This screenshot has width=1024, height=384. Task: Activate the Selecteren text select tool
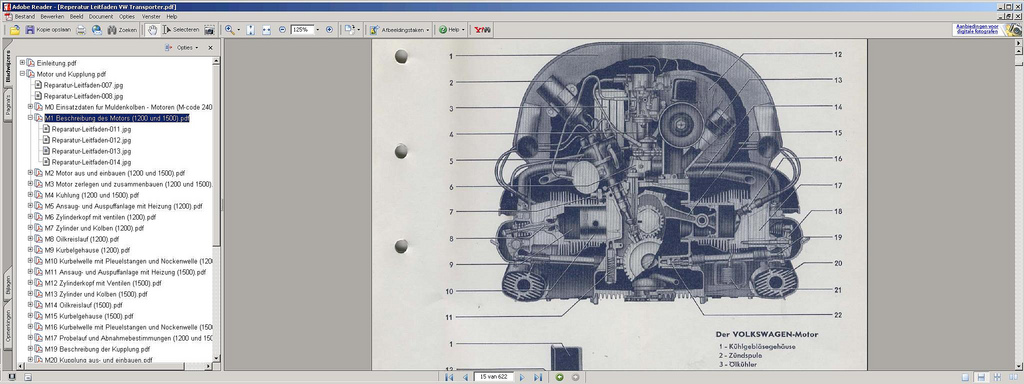pos(181,30)
